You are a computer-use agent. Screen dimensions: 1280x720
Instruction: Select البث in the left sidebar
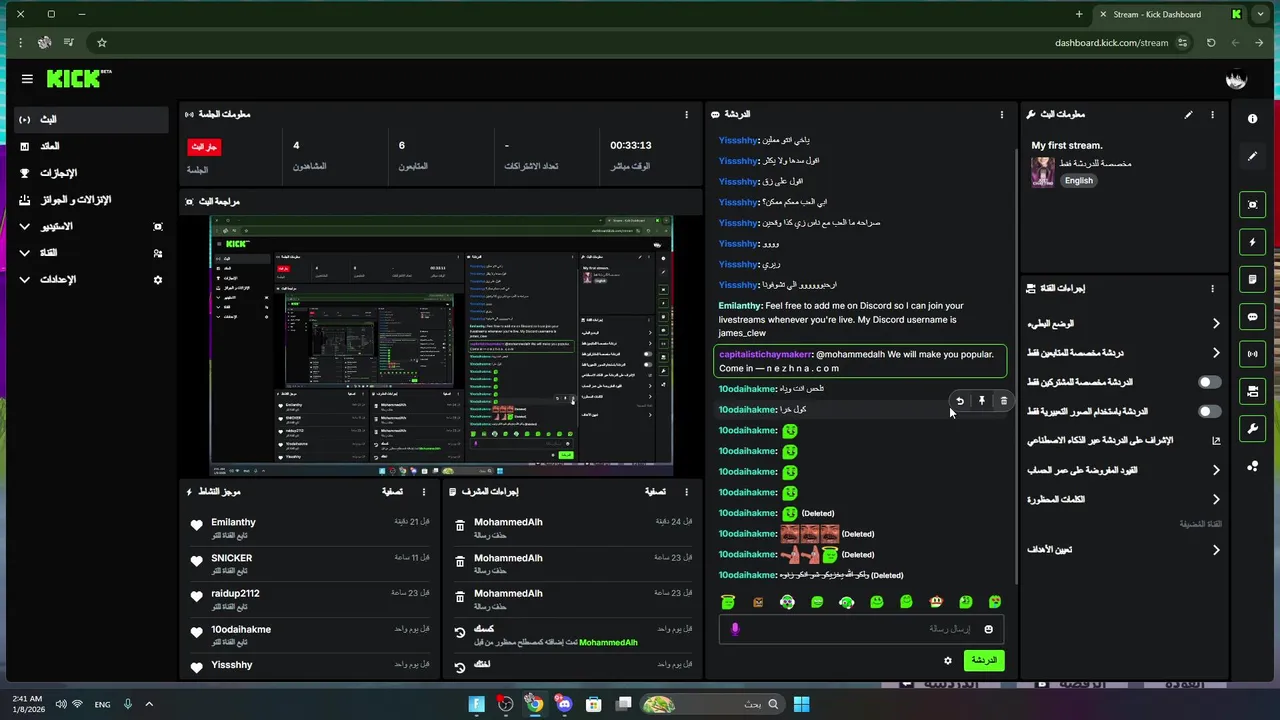tap(92, 119)
